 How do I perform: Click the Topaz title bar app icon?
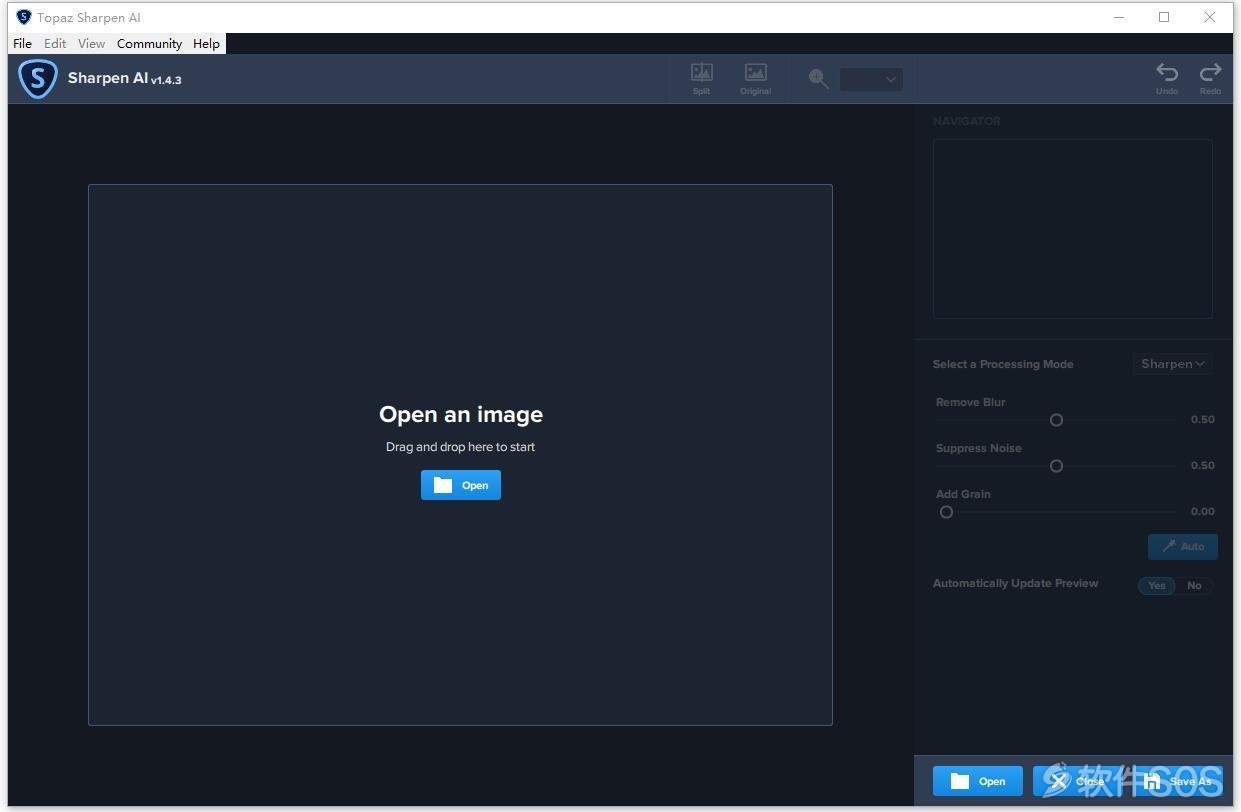click(24, 17)
